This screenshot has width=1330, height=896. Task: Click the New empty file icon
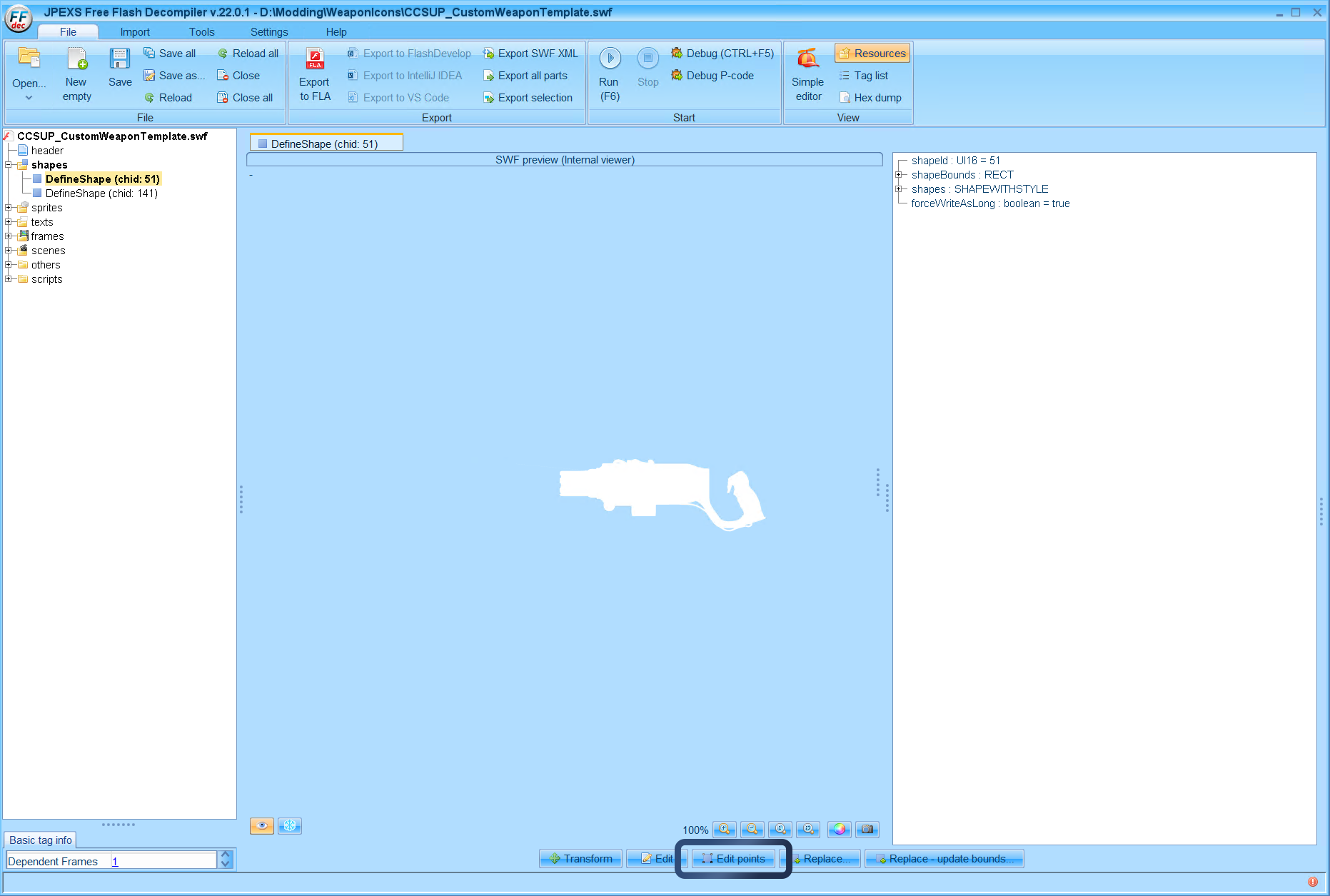[x=77, y=59]
